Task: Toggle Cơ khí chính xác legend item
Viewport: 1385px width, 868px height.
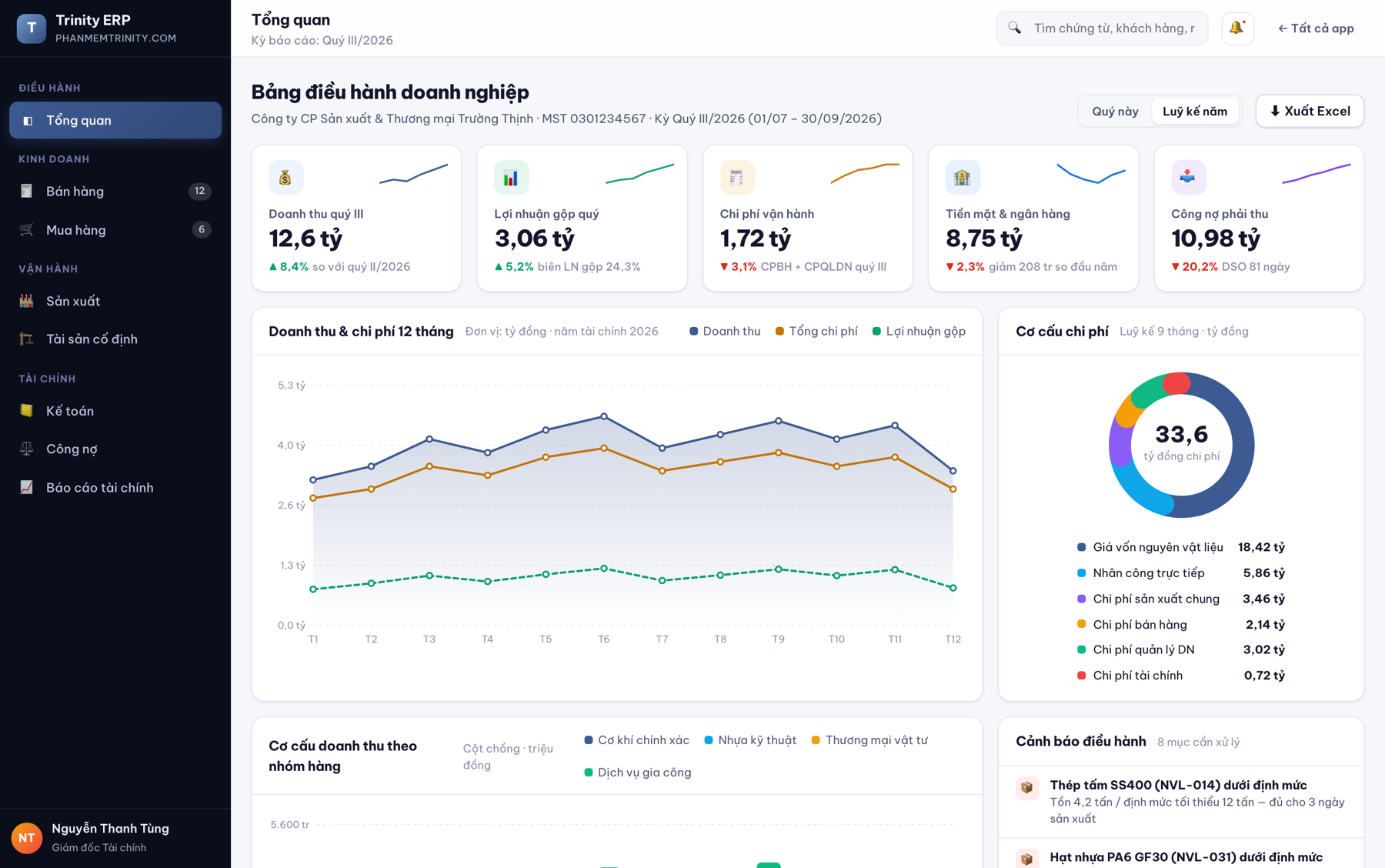Action: [x=637, y=740]
